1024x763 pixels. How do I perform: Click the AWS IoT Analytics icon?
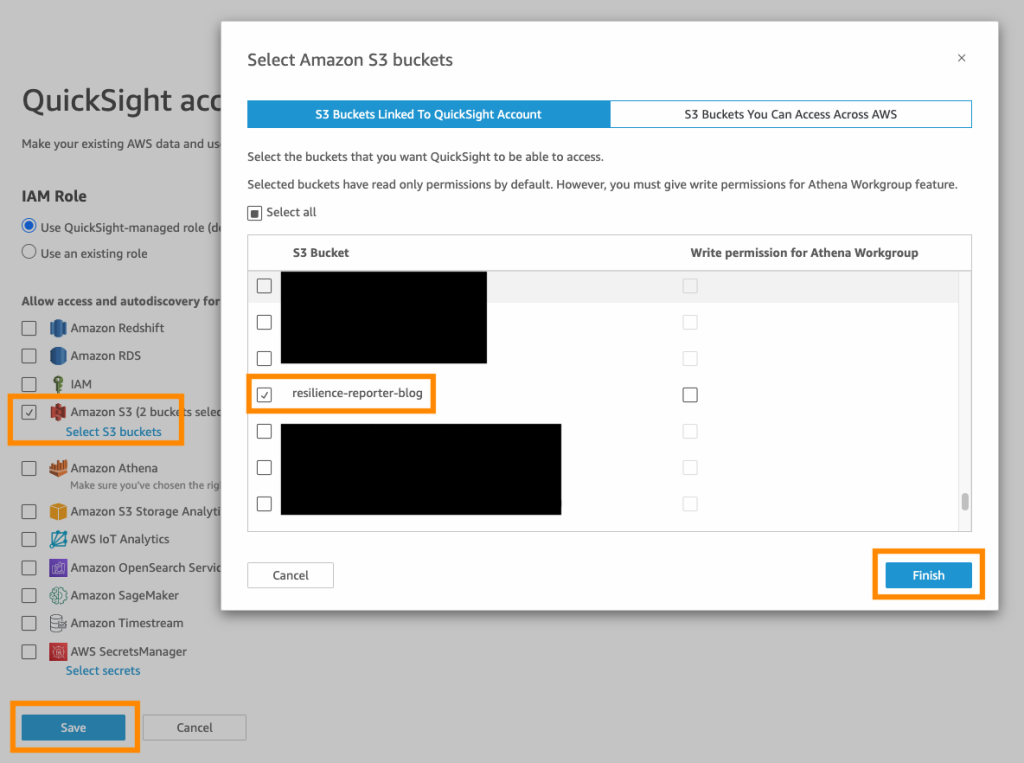click(x=57, y=539)
